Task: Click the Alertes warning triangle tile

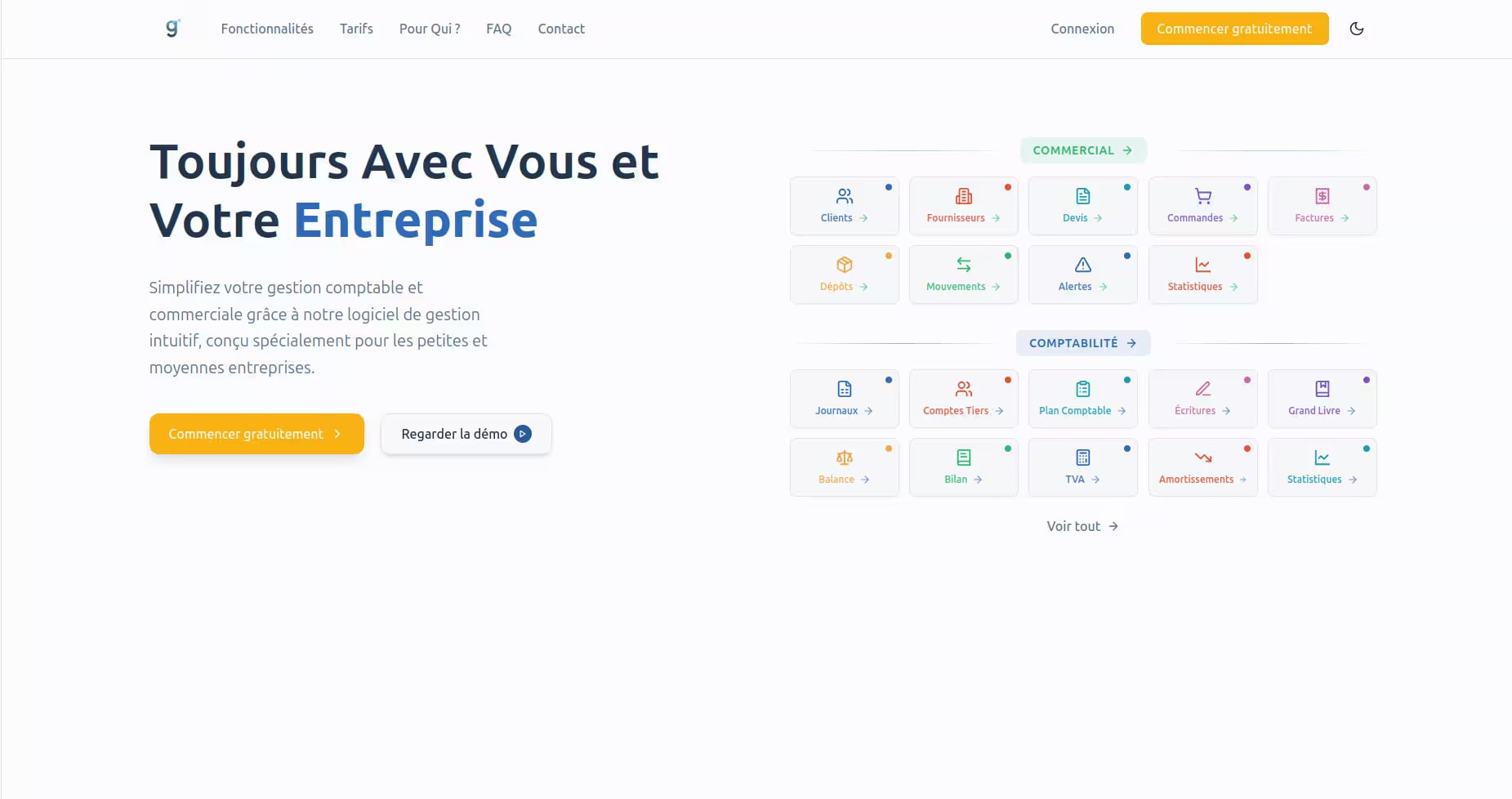Action: pyautogui.click(x=1082, y=275)
